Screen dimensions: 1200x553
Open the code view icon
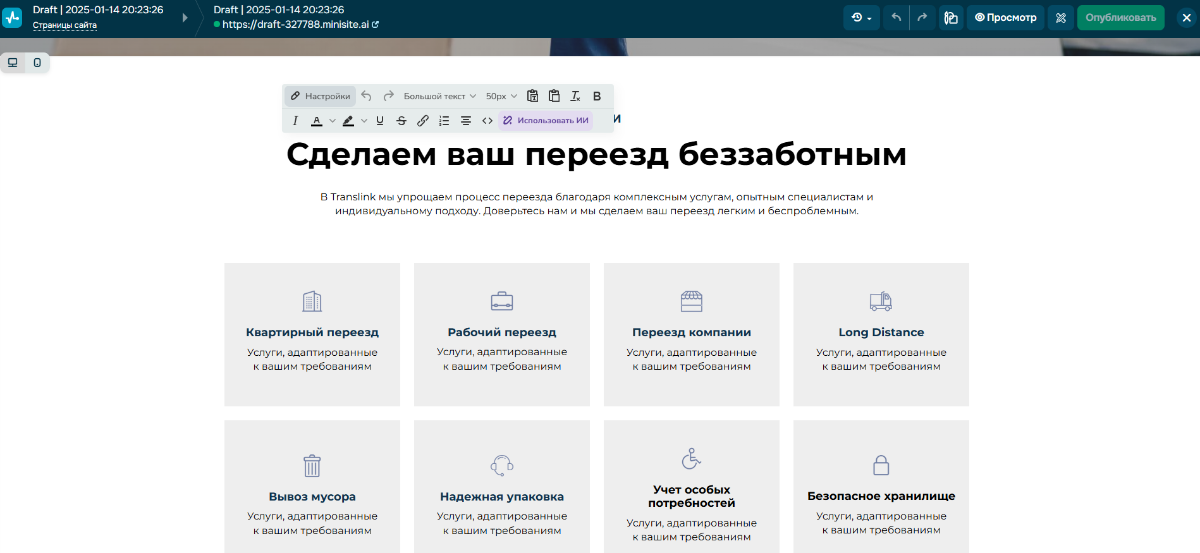tap(487, 121)
